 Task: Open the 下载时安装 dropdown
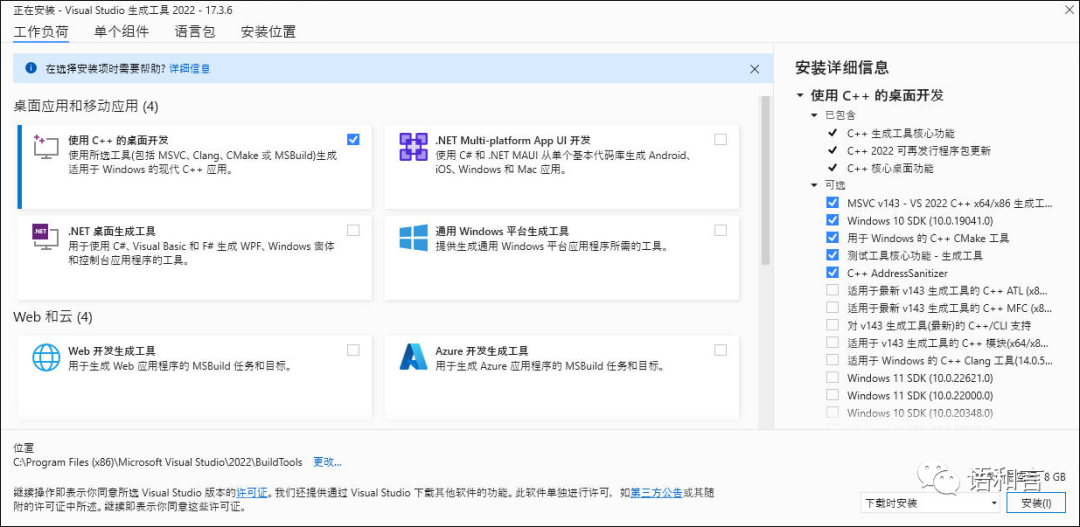click(x=930, y=504)
